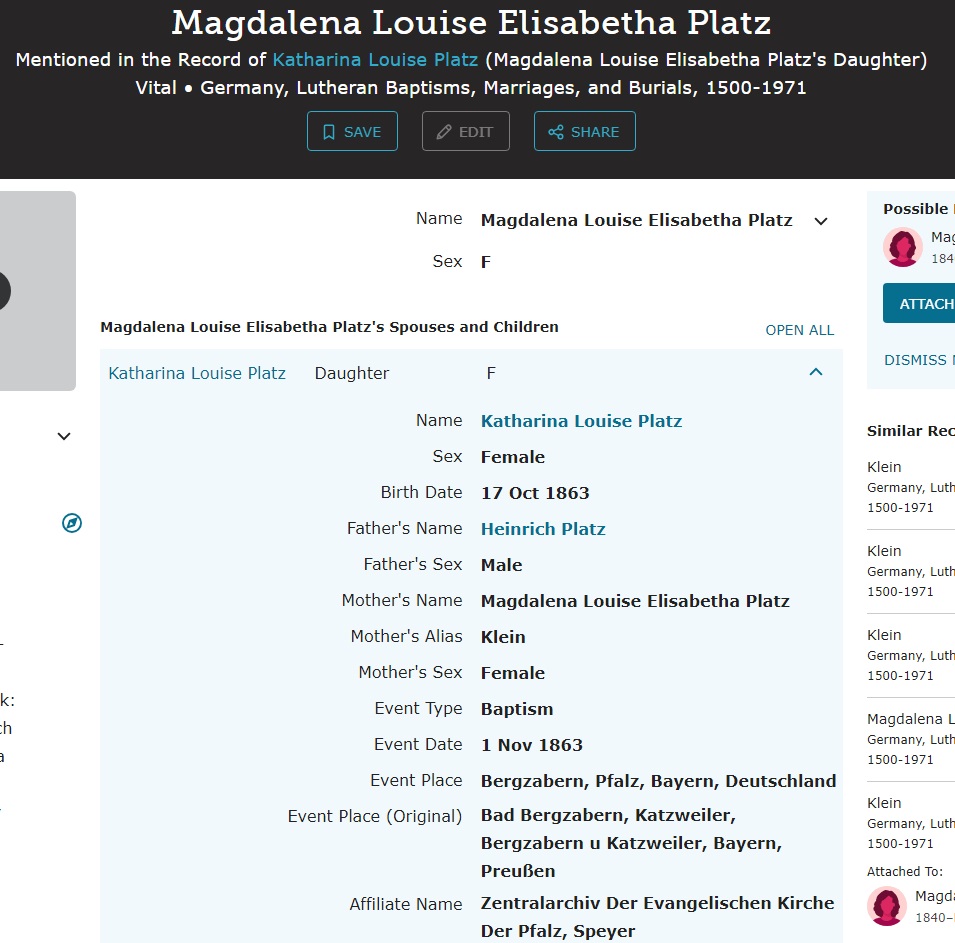955x943 pixels.
Task: Open the Magdalena entry in Similar Records list
Action: point(910,719)
